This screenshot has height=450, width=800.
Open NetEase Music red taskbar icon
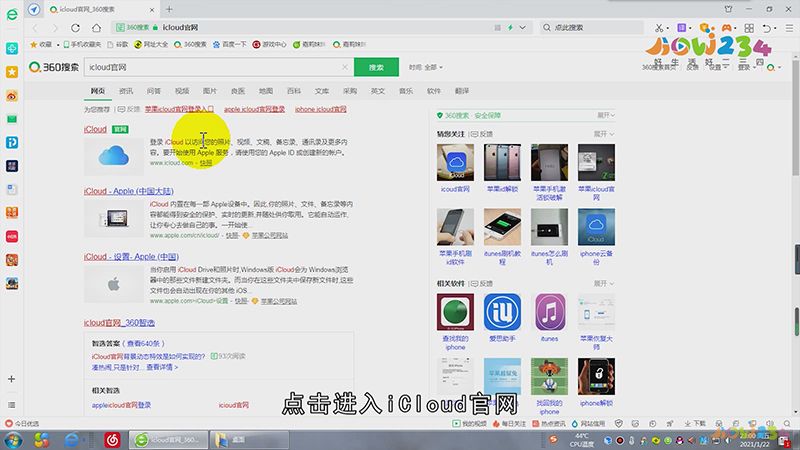point(112,439)
